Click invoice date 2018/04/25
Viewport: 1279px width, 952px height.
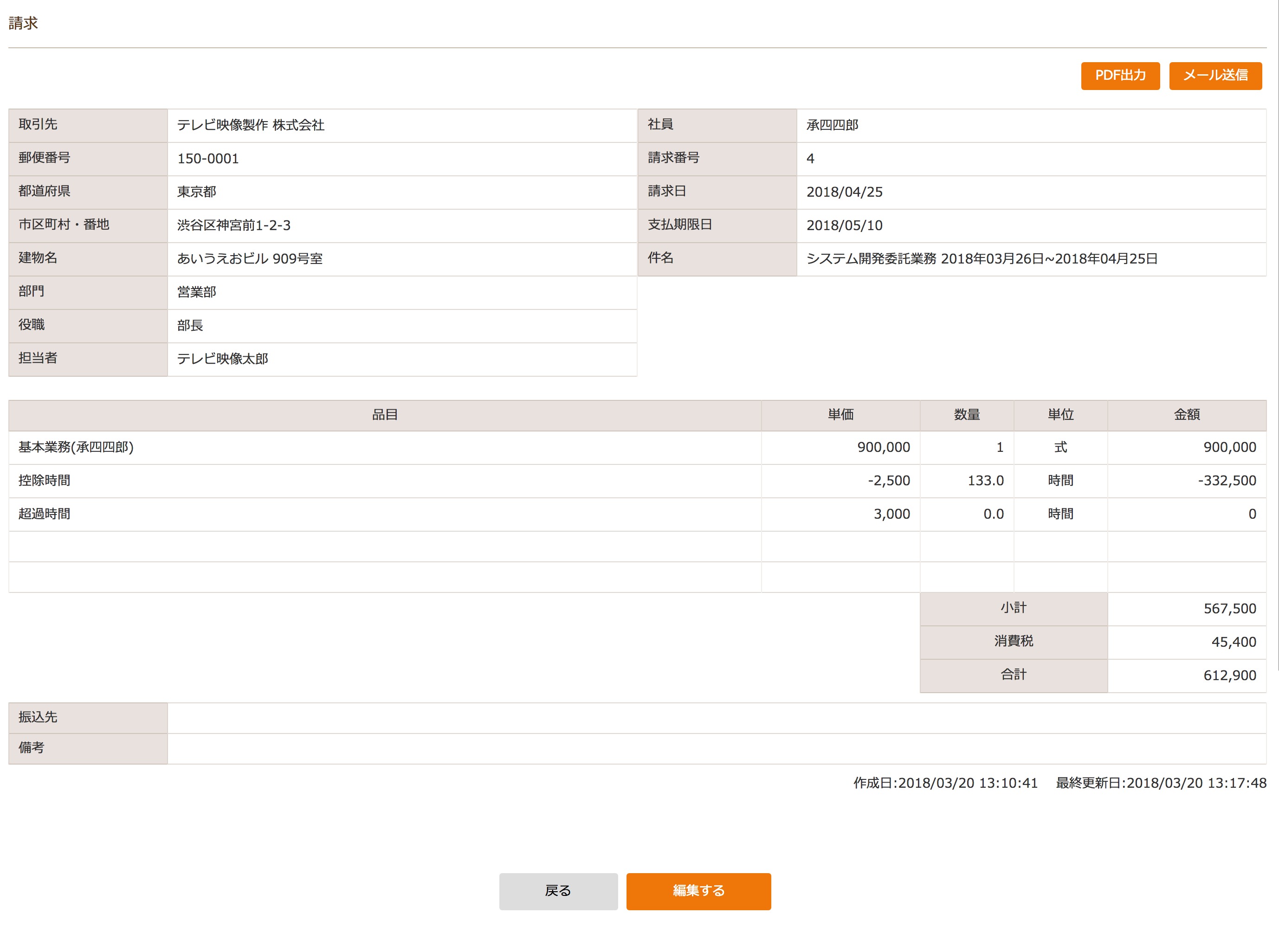(845, 192)
